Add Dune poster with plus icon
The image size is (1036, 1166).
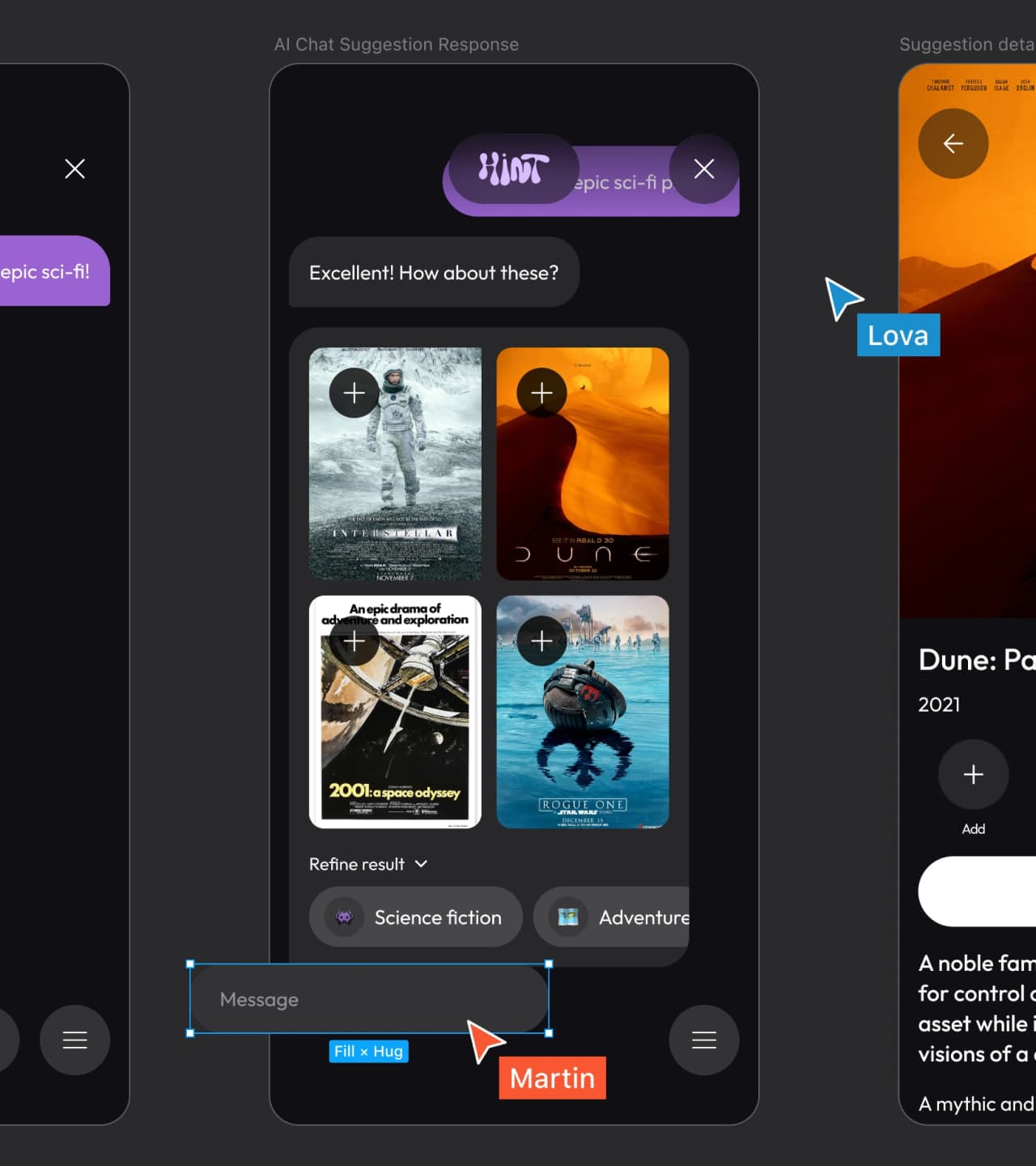click(541, 394)
